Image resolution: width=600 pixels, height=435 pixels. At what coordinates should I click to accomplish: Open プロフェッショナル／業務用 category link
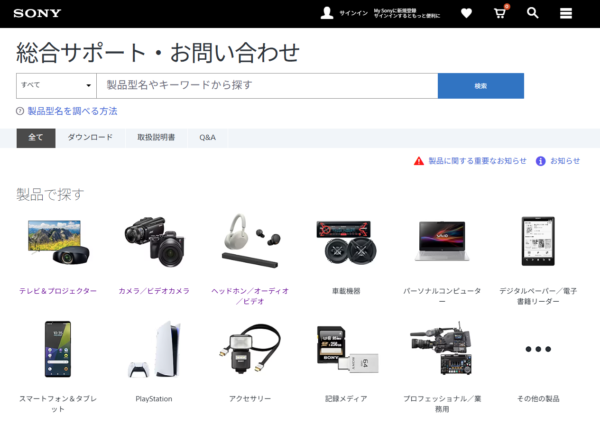coord(442,404)
